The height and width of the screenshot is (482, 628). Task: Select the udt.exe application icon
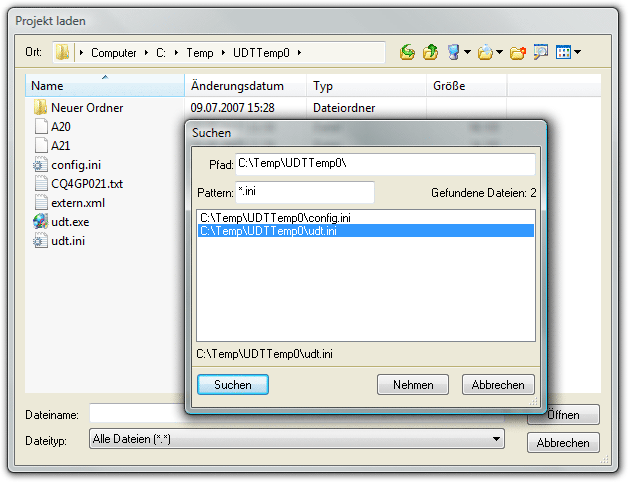(40, 222)
